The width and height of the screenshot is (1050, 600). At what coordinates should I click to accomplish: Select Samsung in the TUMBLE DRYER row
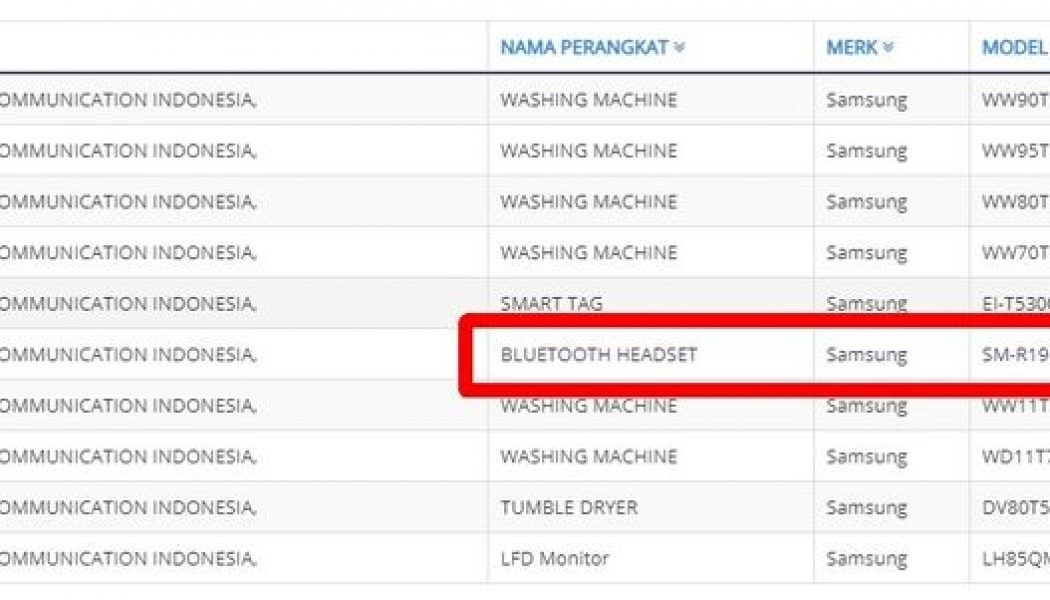coord(866,507)
